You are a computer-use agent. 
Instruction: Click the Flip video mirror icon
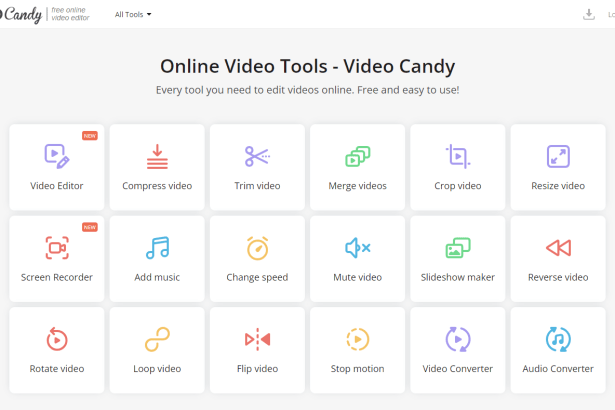(x=257, y=339)
